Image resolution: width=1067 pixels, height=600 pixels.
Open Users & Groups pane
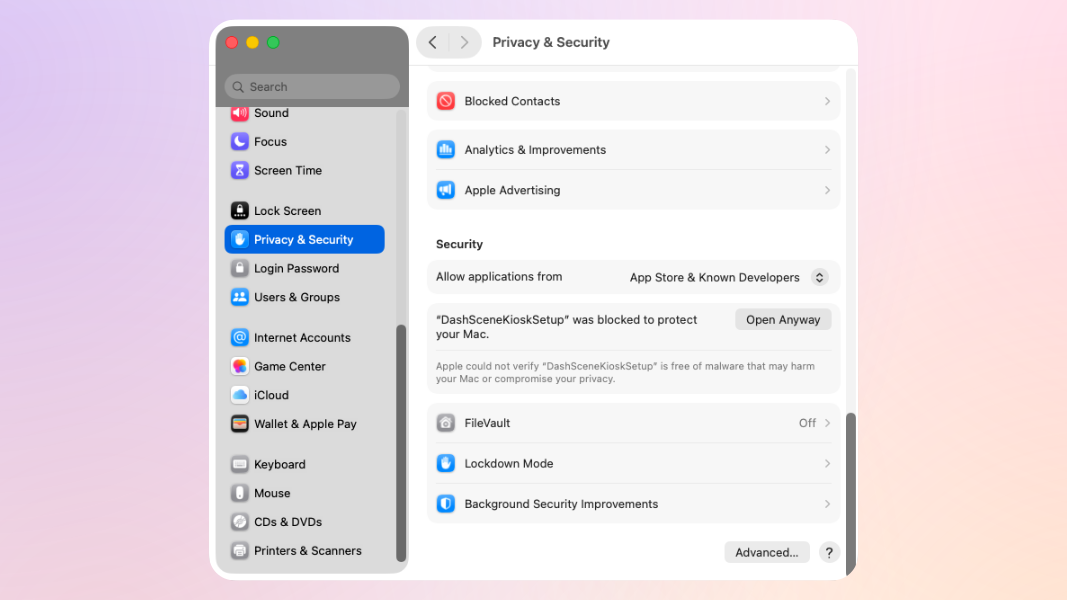click(304, 297)
